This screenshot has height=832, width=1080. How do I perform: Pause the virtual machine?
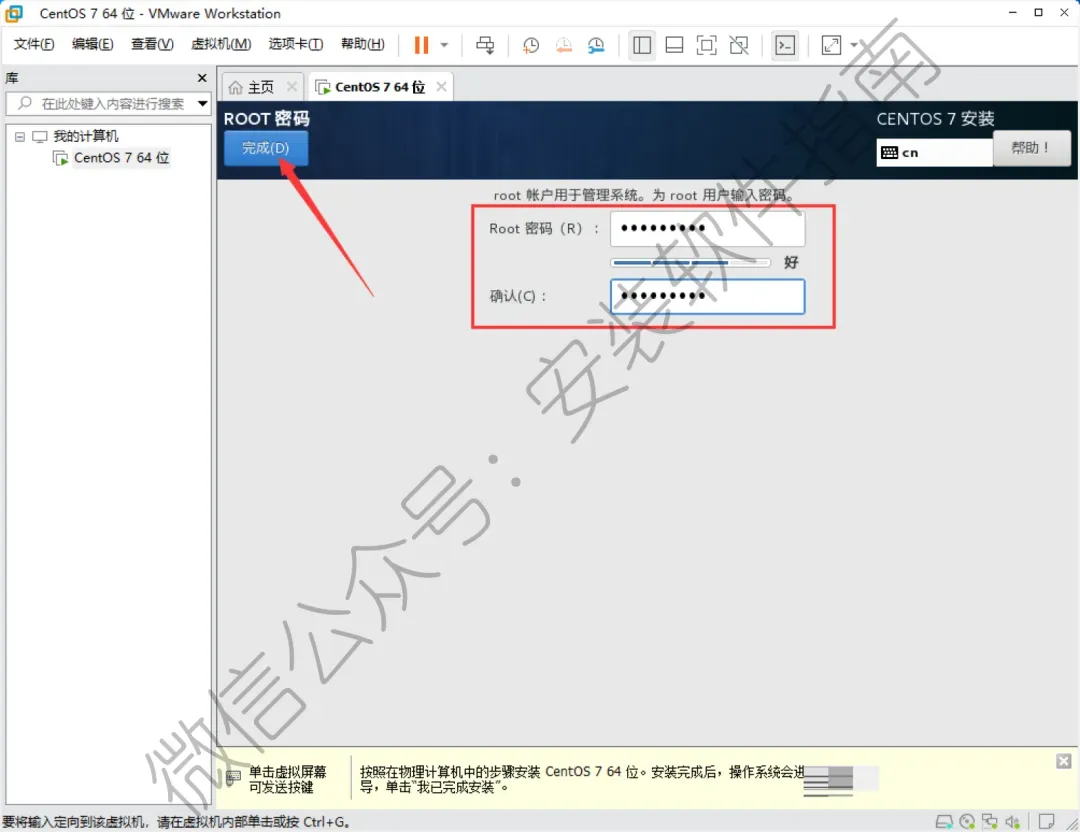(x=421, y=45)
